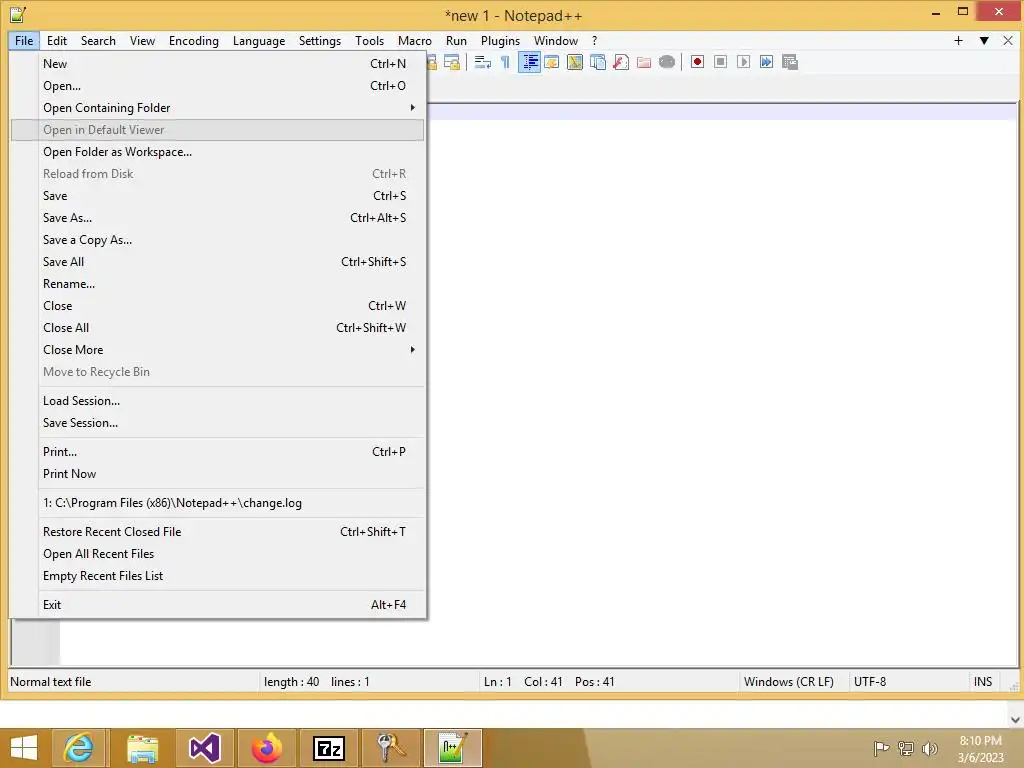
Task: Choose Save Session... entry
Action: (x=218, y=423)
